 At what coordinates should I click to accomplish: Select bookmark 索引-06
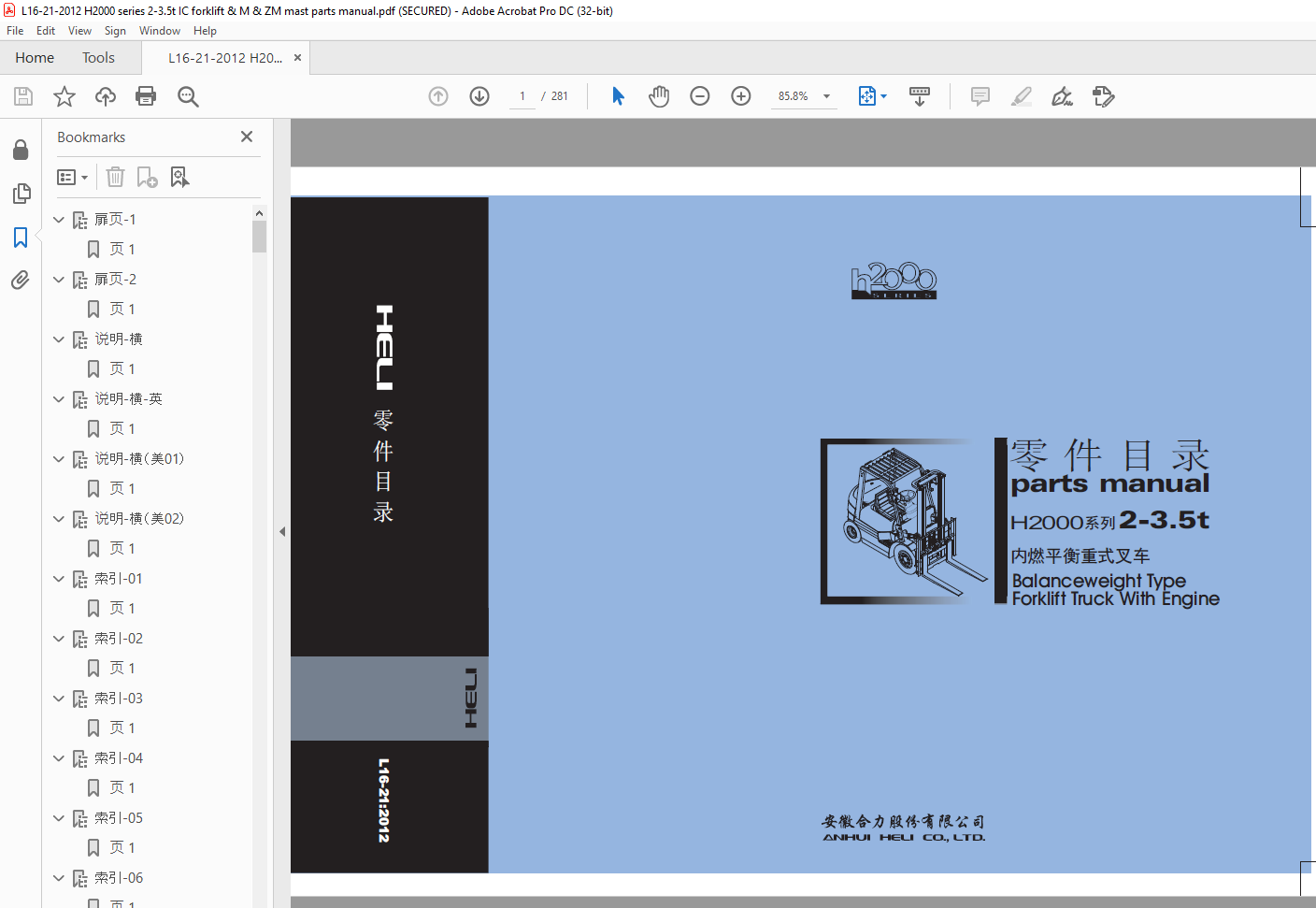pyautogui.click(x=119, y=878)
